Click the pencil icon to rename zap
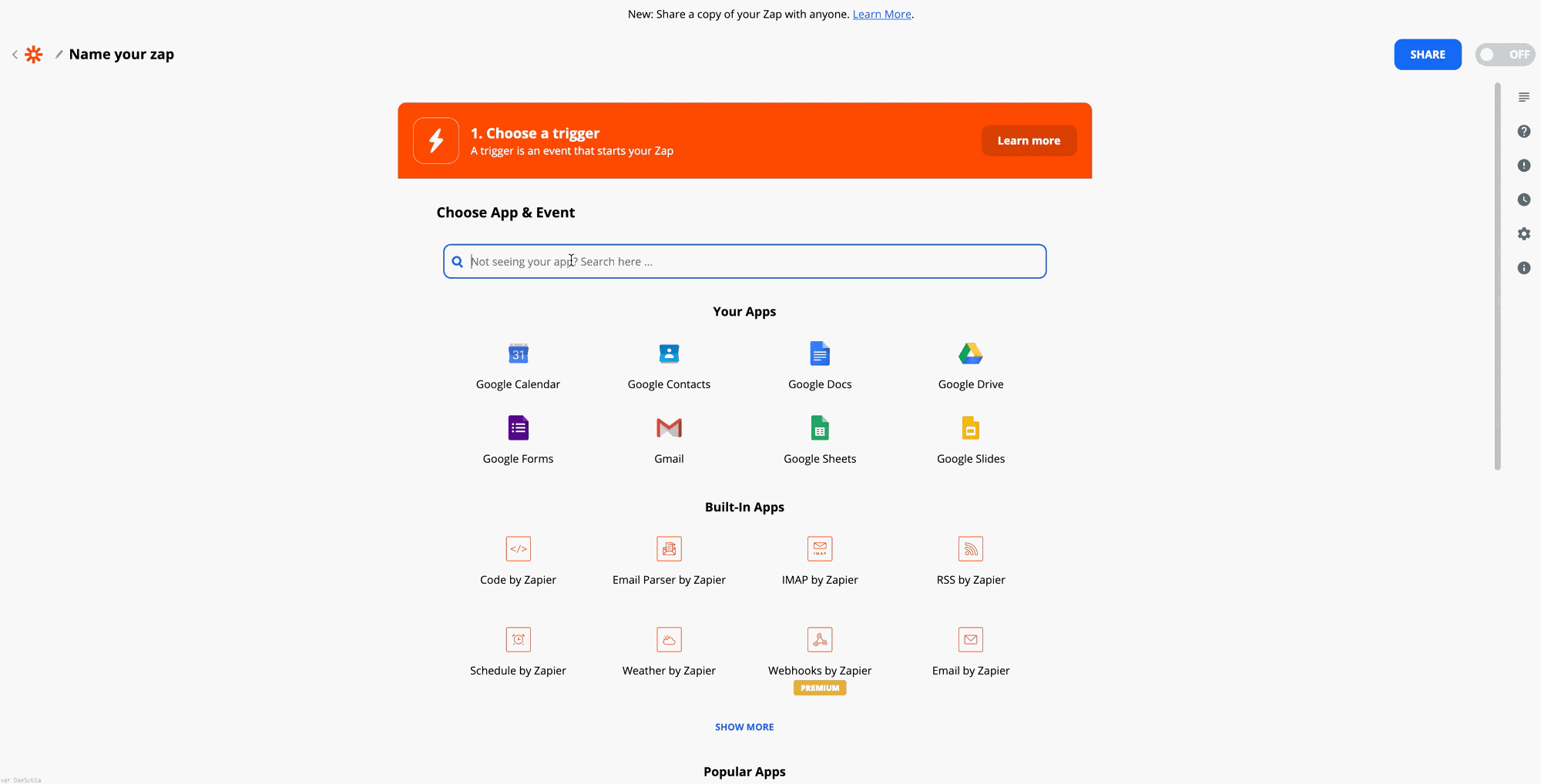 click(59, 55)
